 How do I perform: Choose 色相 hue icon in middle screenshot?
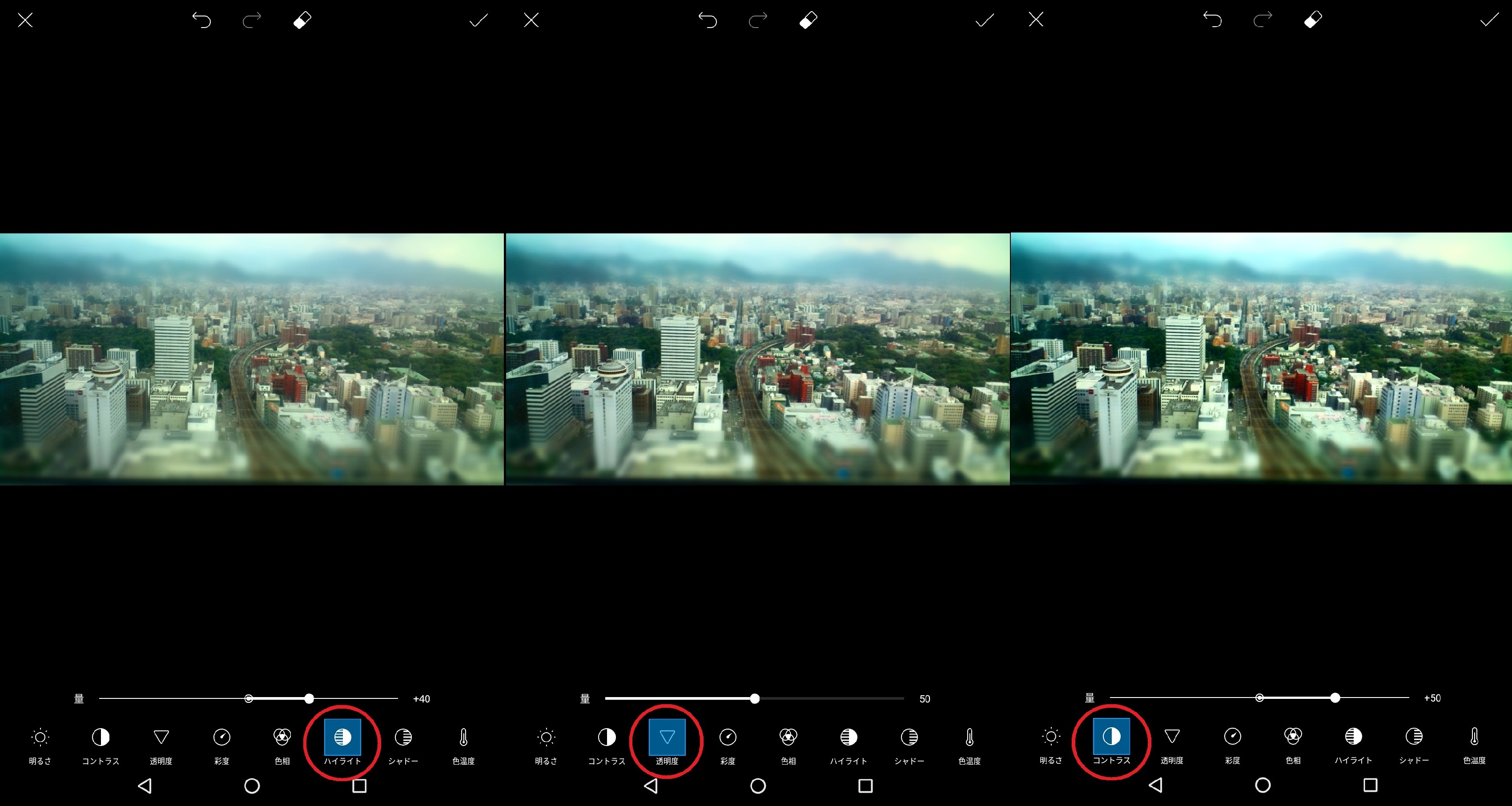[x=788, y=738]
